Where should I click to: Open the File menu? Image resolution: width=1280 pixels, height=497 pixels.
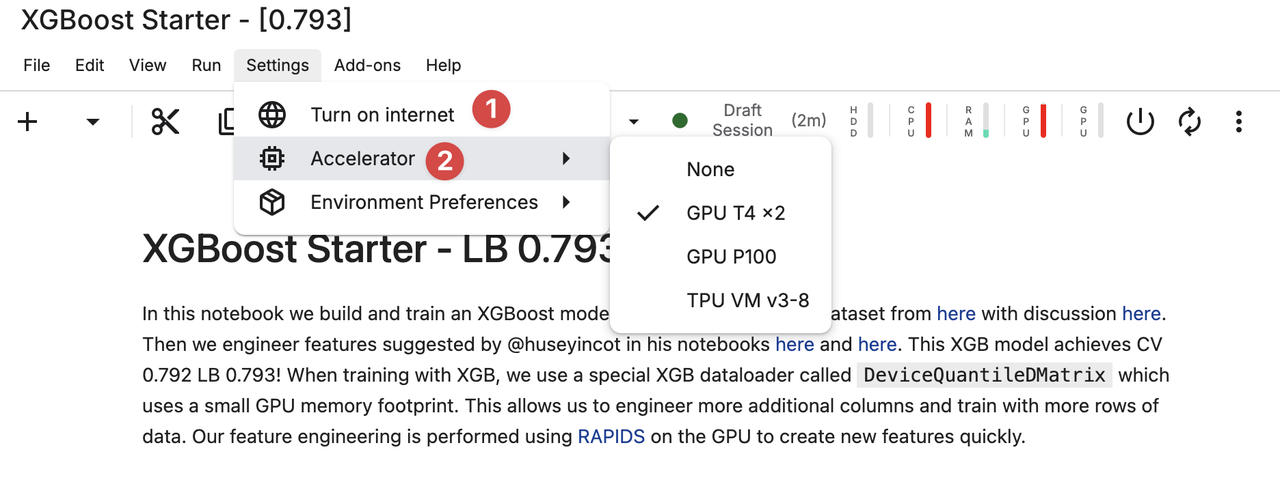click(x=36, y=65)
